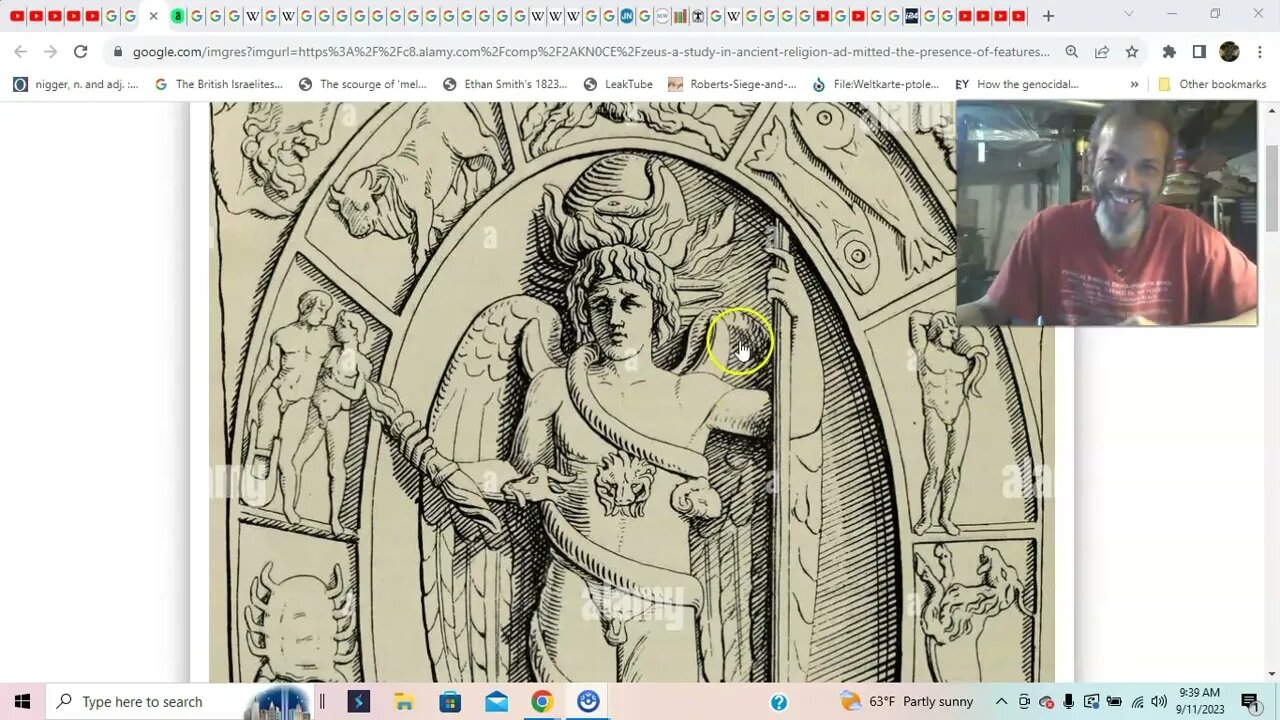Click the address bar URL
Screen dimensions: 1280x720
point(591,52)
